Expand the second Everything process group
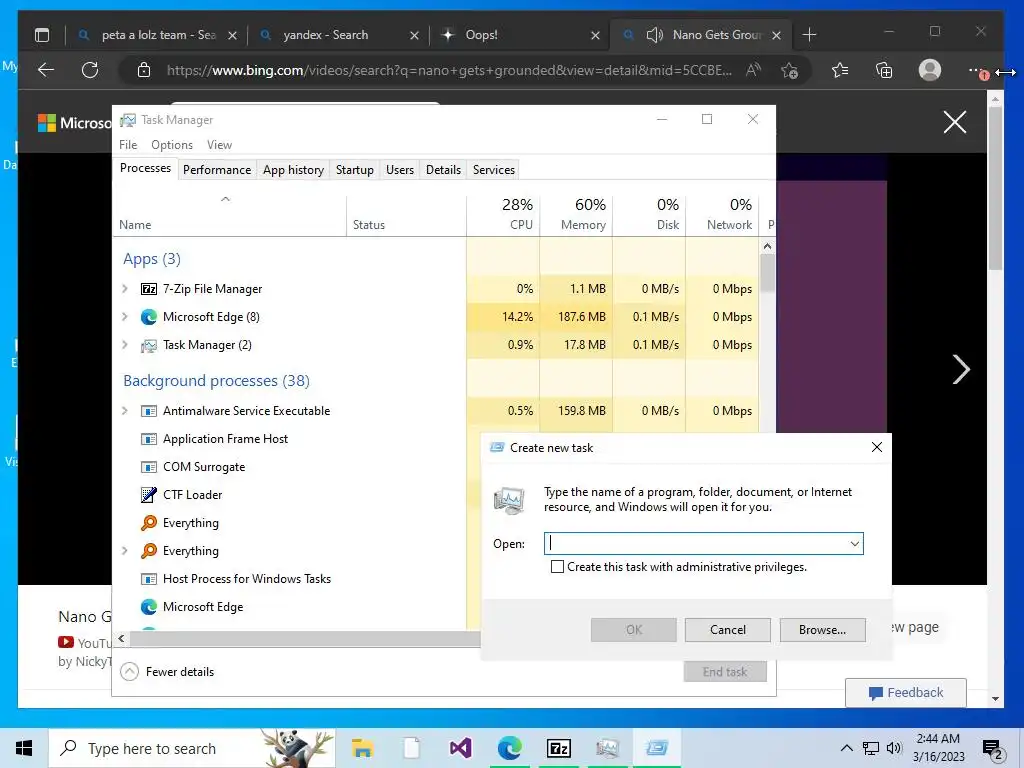 [x=125, y=551]
